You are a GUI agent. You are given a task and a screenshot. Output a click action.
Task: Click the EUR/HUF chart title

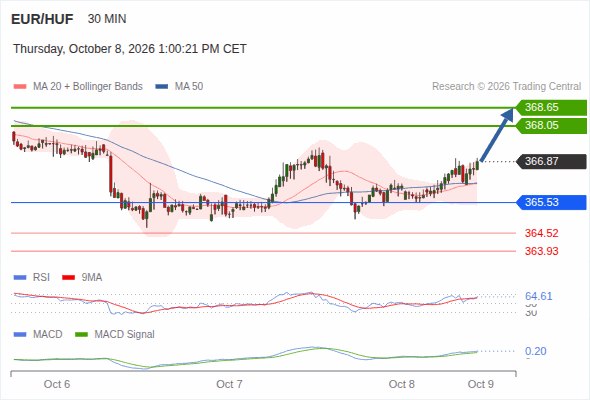point(42,19)
